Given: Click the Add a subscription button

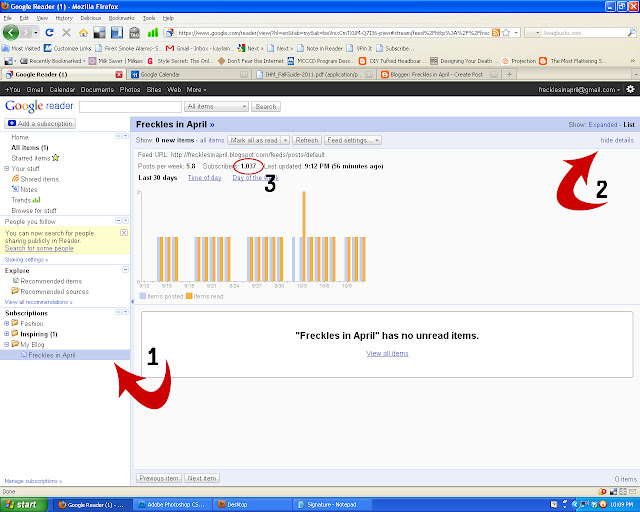Looking at the screenshot, I should point(40,123).
